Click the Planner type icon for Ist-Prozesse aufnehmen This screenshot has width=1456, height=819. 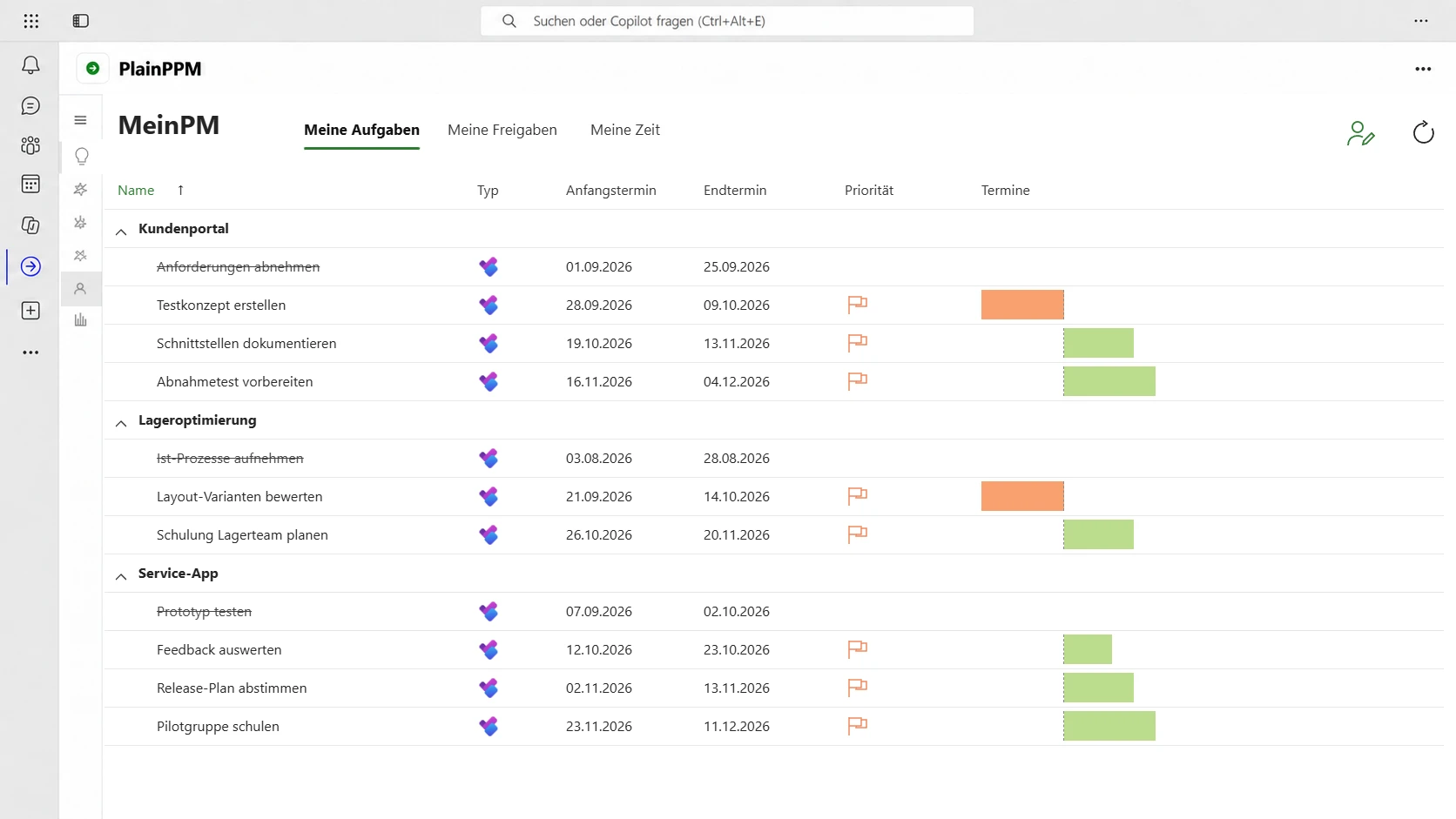489,458
